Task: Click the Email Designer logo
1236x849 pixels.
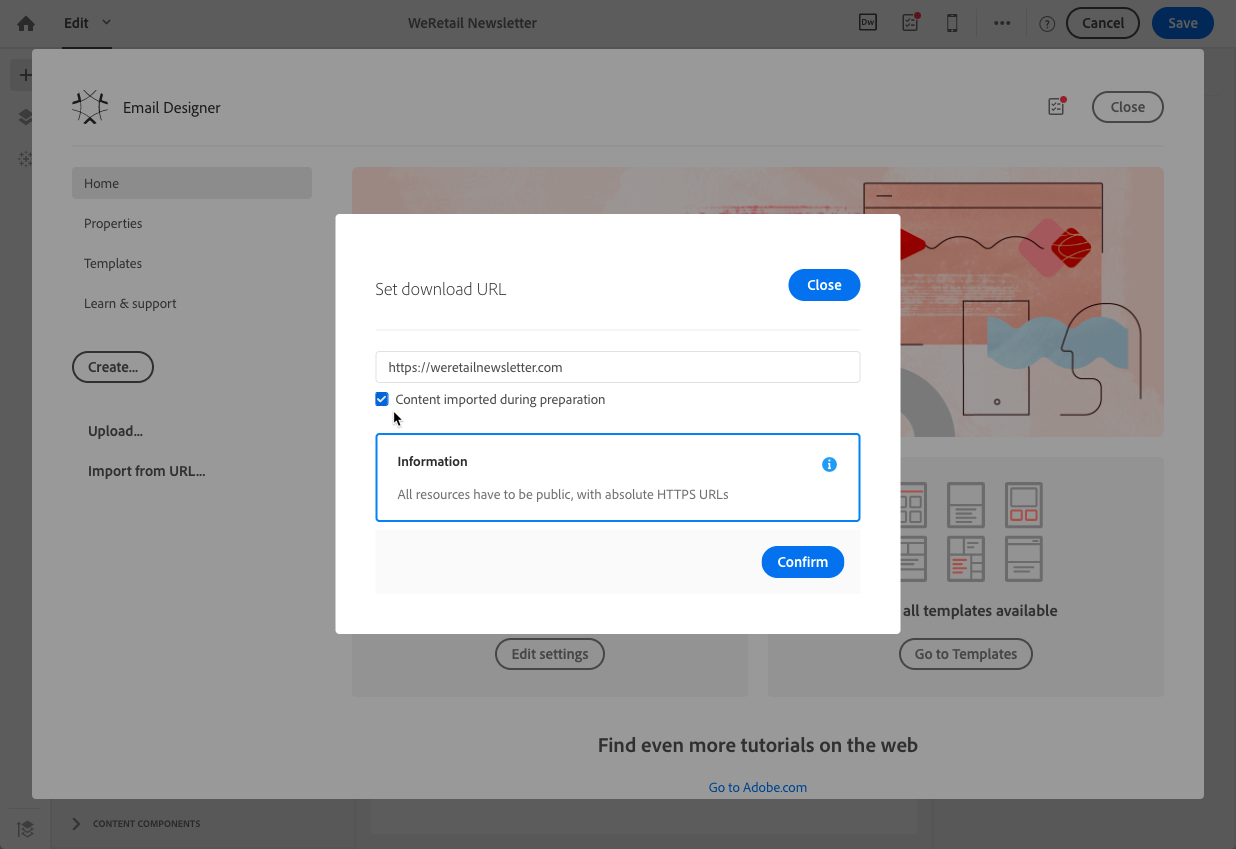Action: (x=90, y=107)
